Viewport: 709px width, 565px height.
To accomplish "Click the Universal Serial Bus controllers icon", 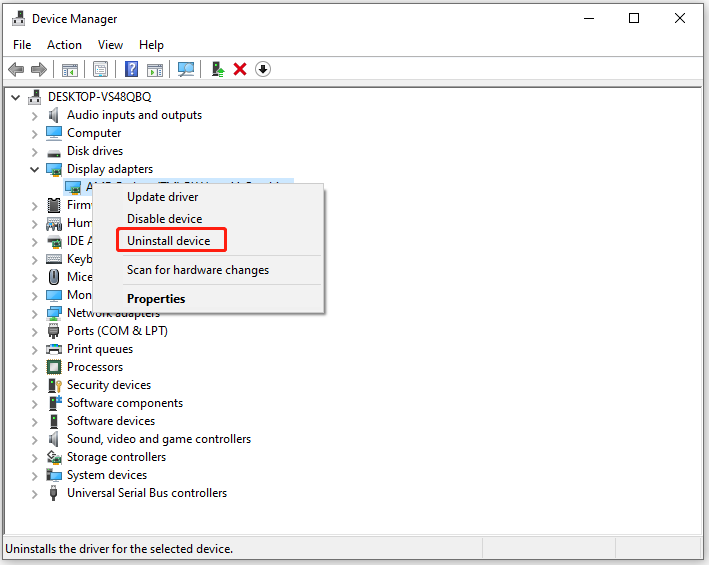I will tap(53, 493).
